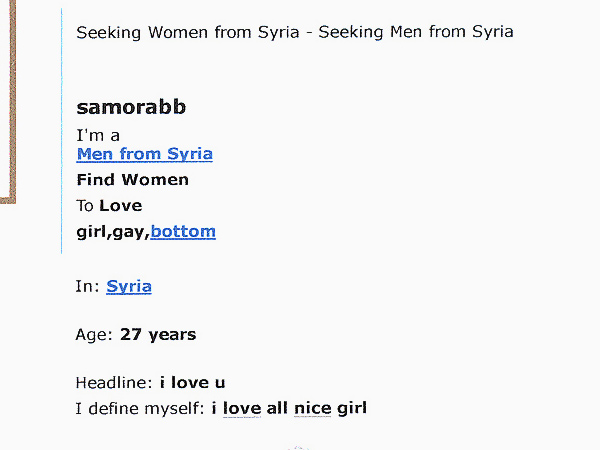This screenshot has width=600, height=450.
Task: Click the final word "girl" in self-description
Action: [x=351, y=408]
